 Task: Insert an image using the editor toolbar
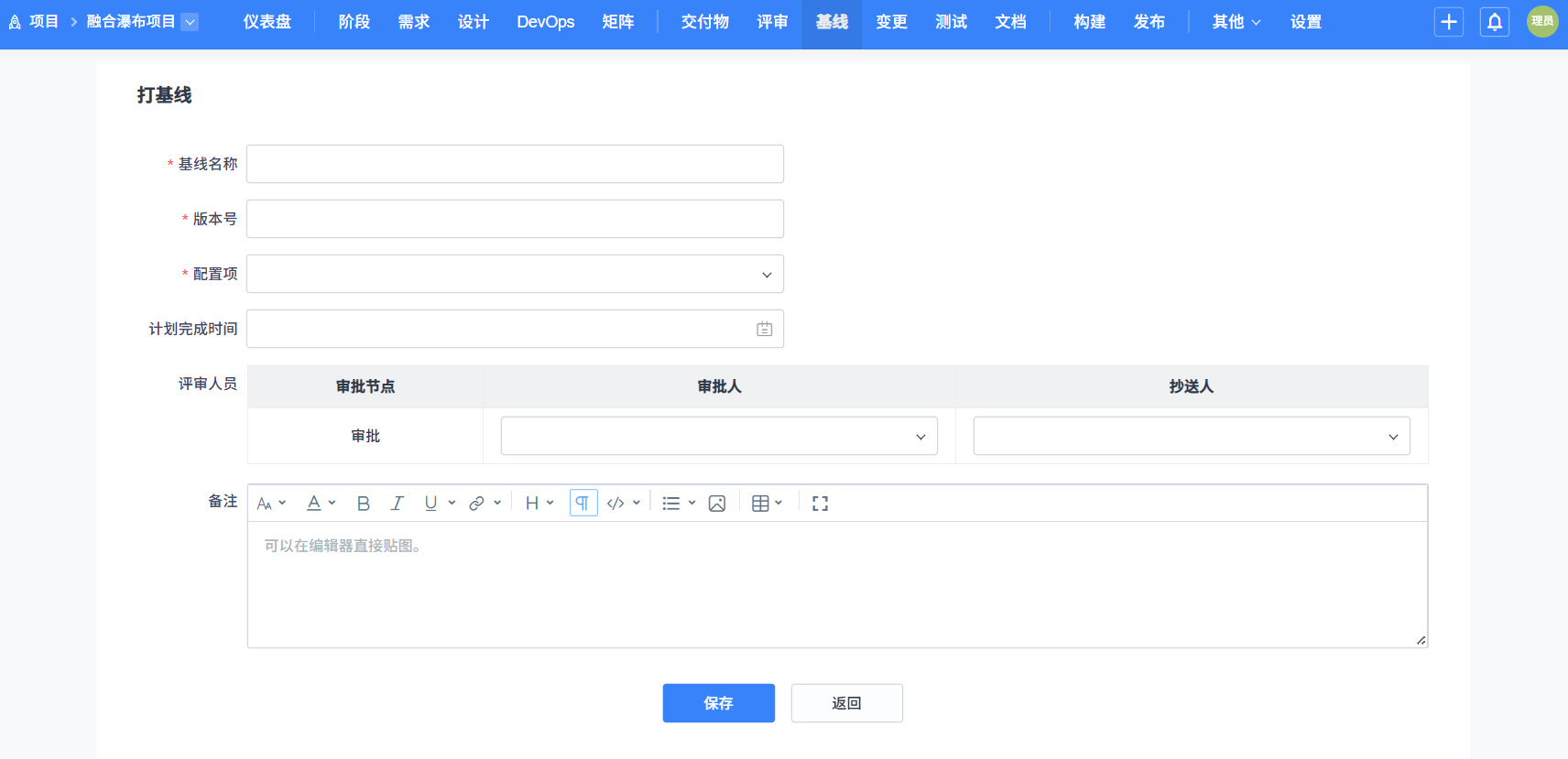717,504
